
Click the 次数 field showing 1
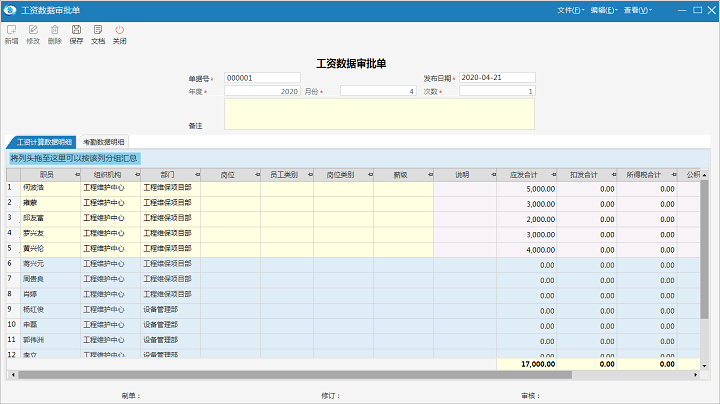point(497,91)
